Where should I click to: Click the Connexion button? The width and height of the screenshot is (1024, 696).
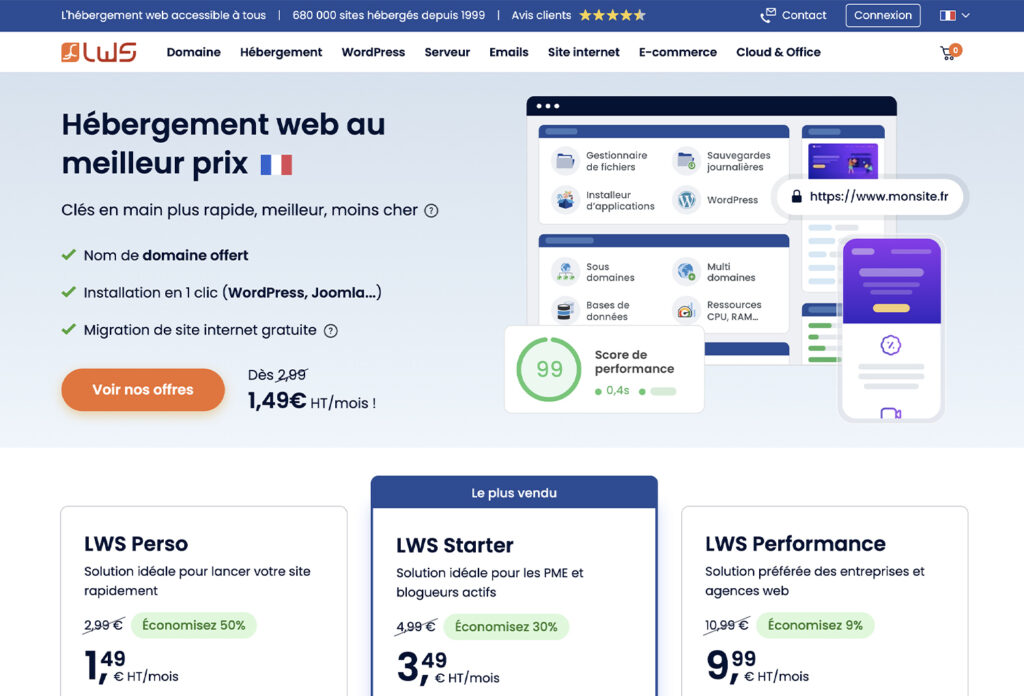click(883, 15)
